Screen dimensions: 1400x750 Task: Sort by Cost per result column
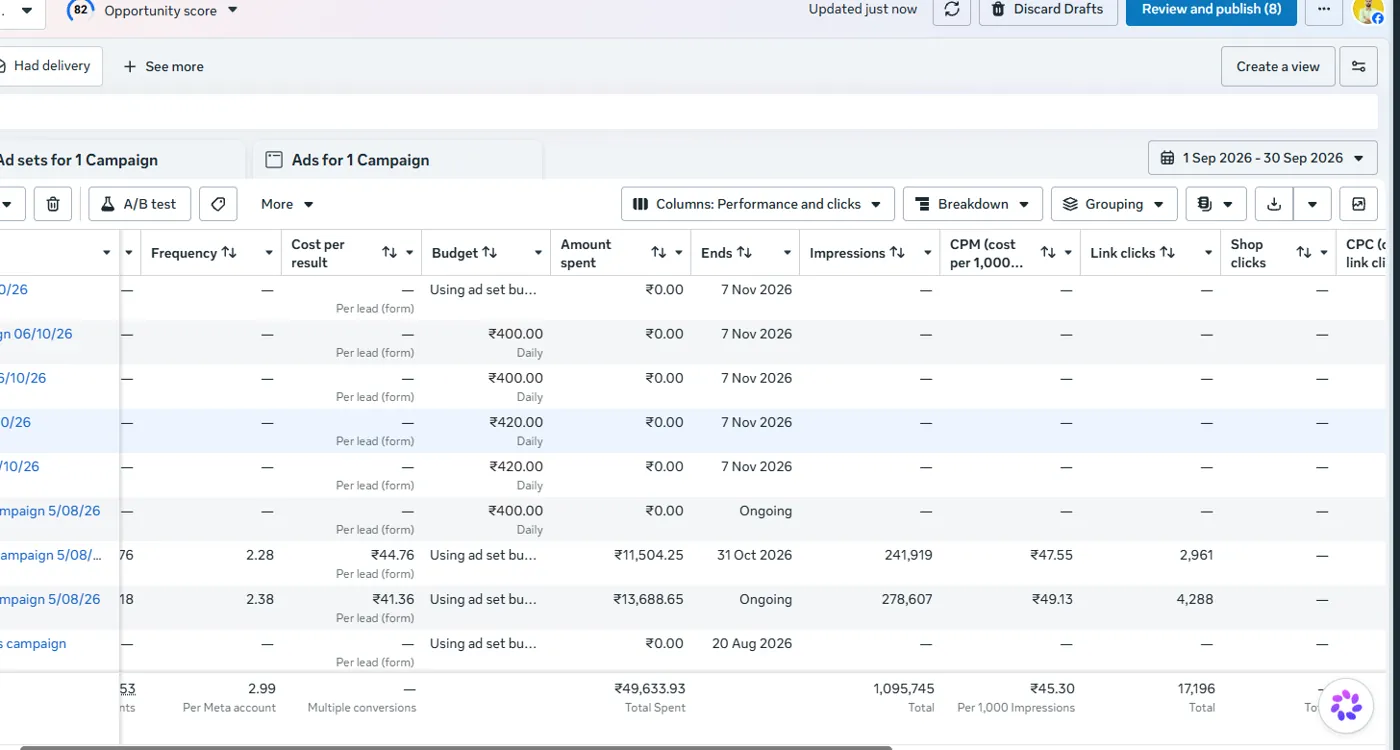(390, 253)
